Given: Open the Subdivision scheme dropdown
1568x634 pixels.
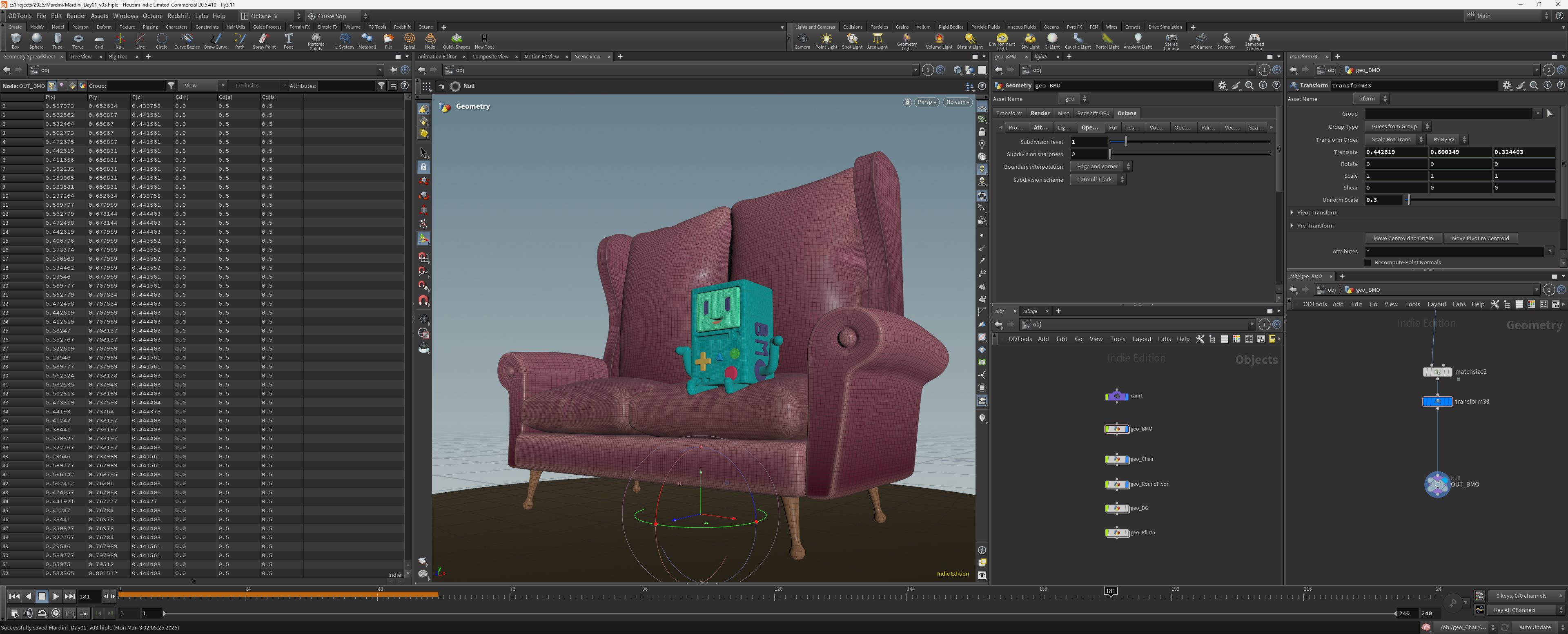Looking at the screenshot, I should click(x=1098, y=180).
